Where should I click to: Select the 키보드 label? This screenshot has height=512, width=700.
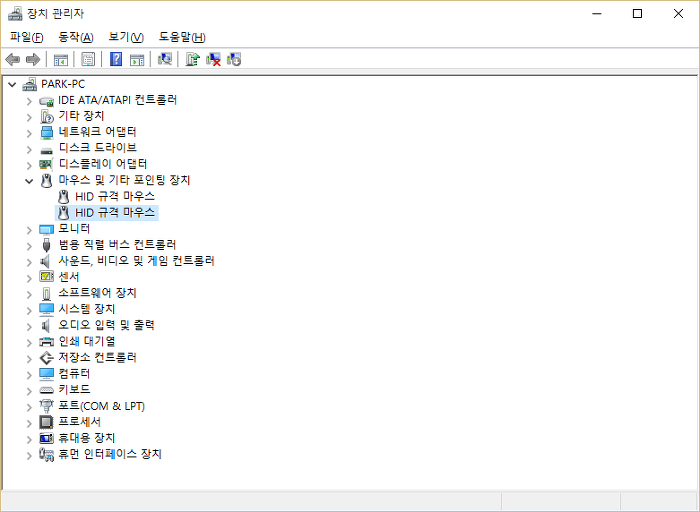click(74, 390)
